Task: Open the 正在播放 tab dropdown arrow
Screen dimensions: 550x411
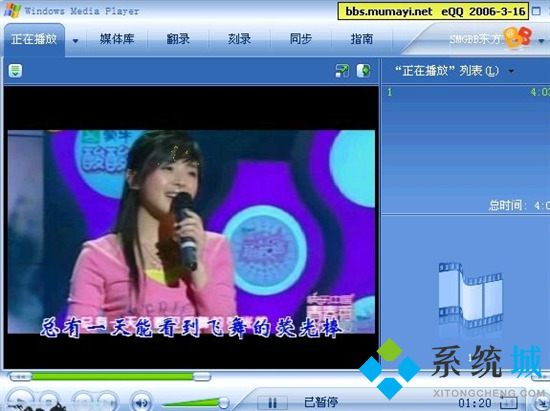Action: pos(75,41)
